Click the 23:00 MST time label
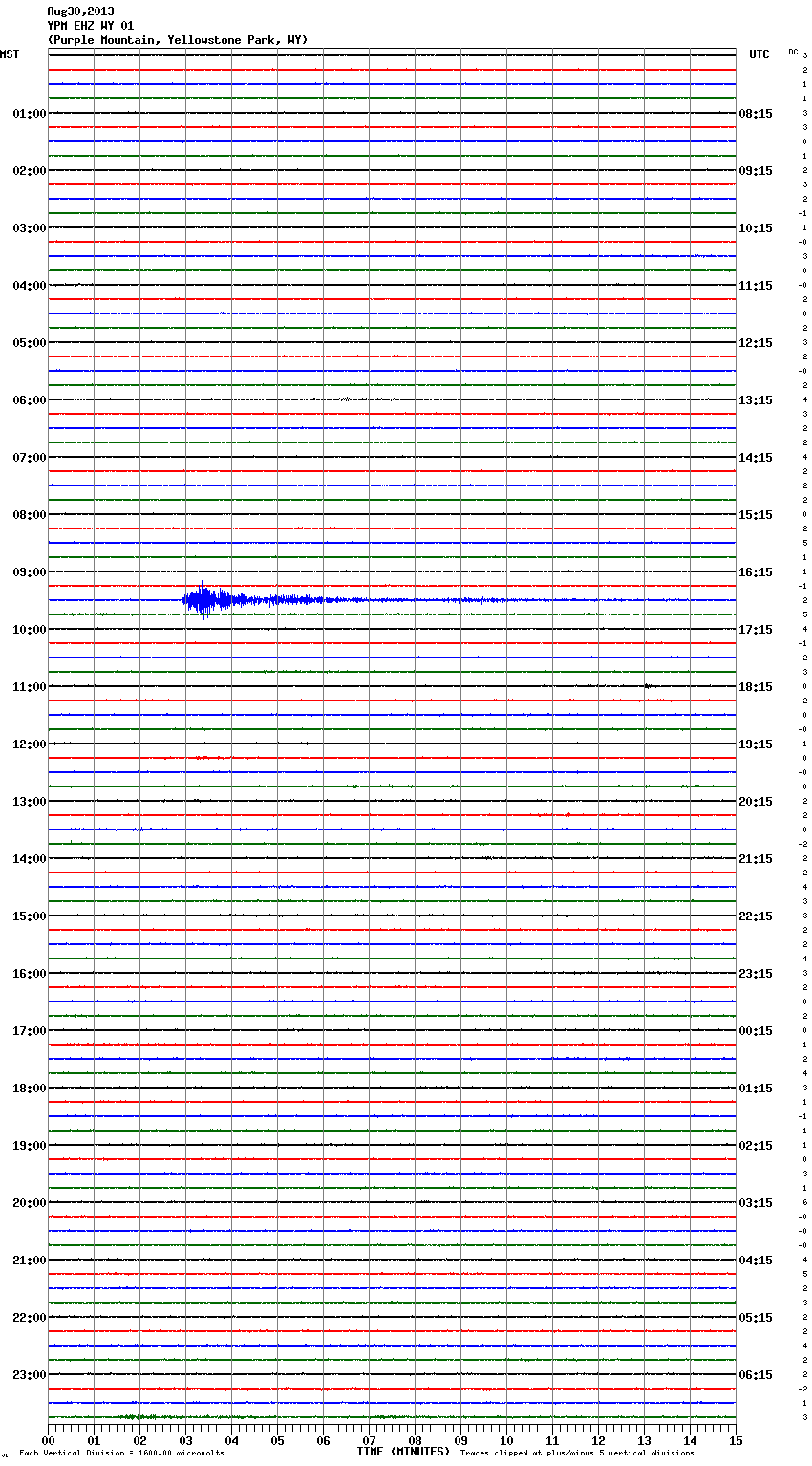The image size is (812, 1466). 29,1374
